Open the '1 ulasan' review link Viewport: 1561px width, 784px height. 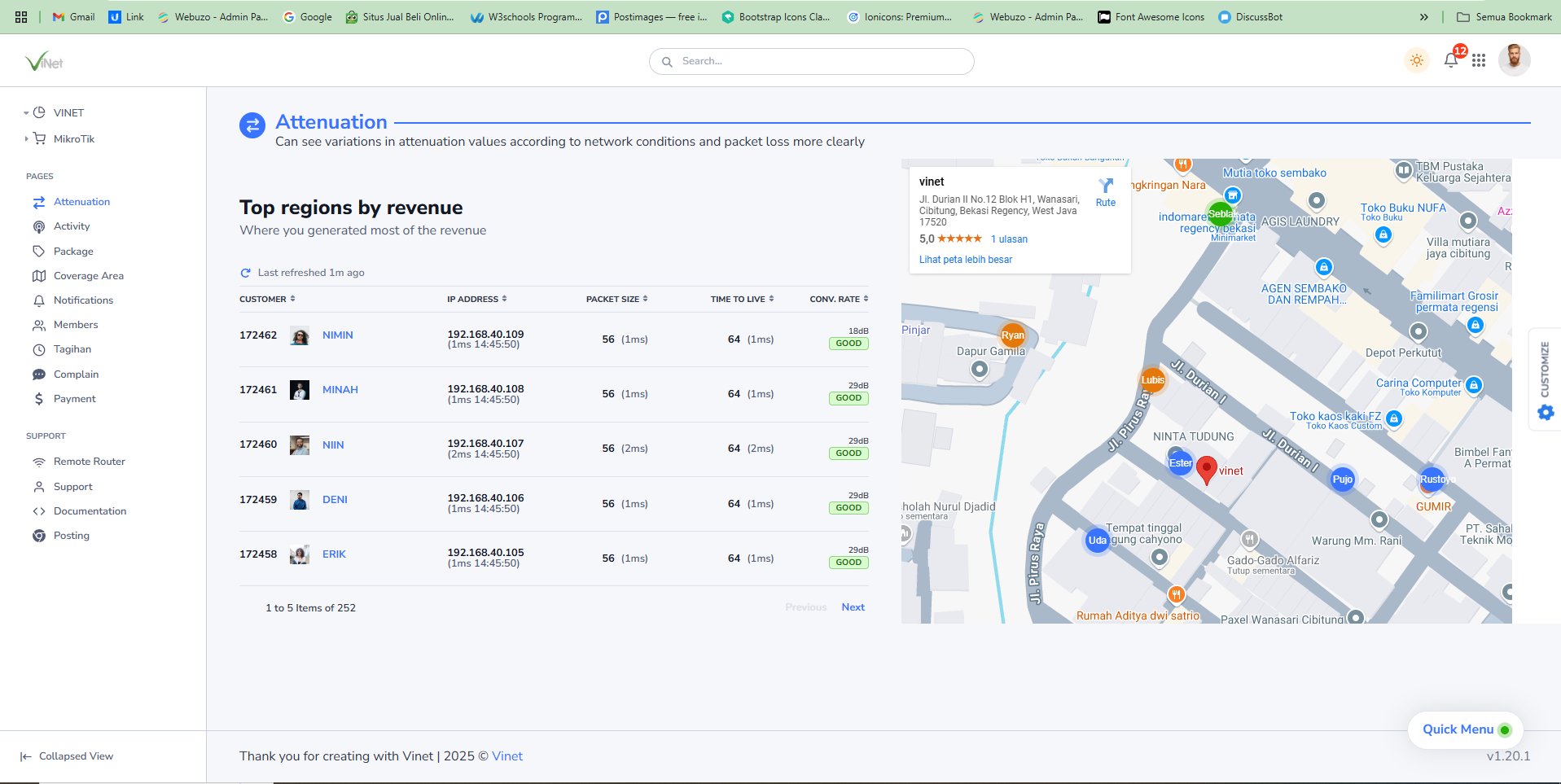(x=1009, y=239)
